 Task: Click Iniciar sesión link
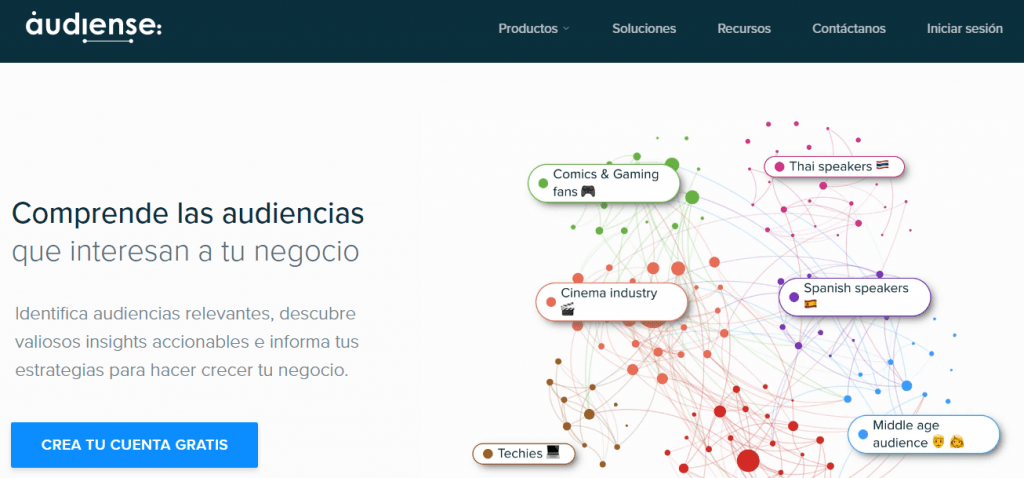(965, 29)
